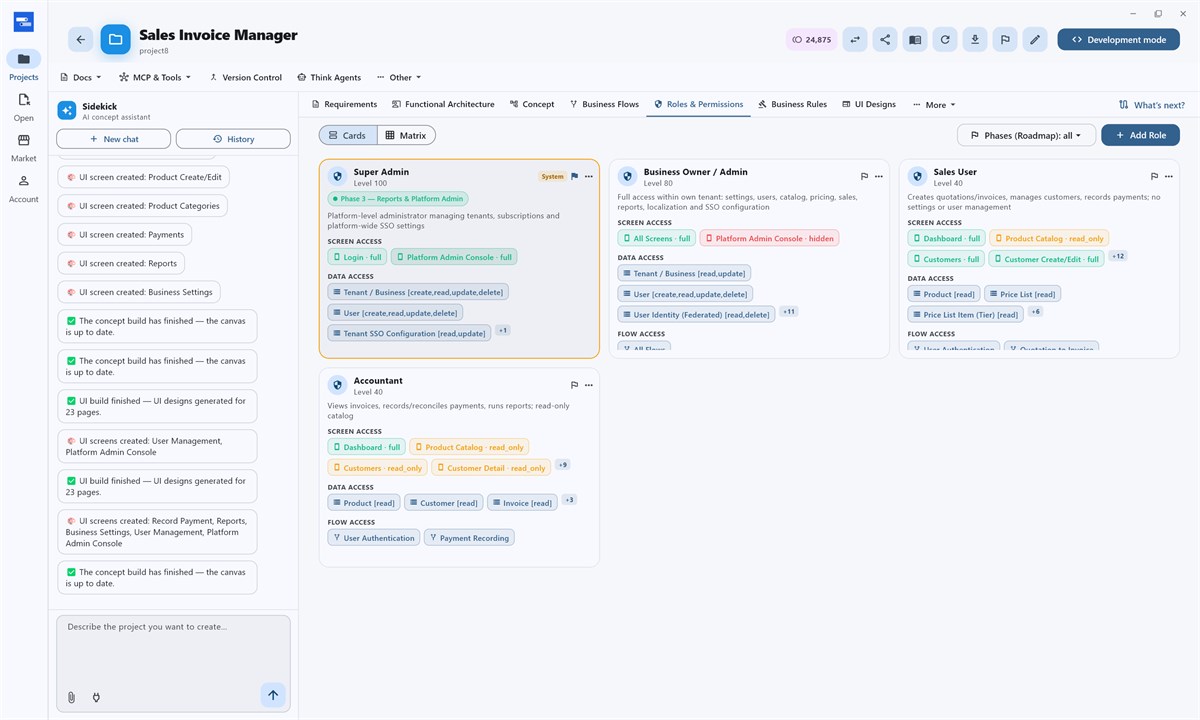
Task: Switch to the Concept tab
Action: coord(531,104)
